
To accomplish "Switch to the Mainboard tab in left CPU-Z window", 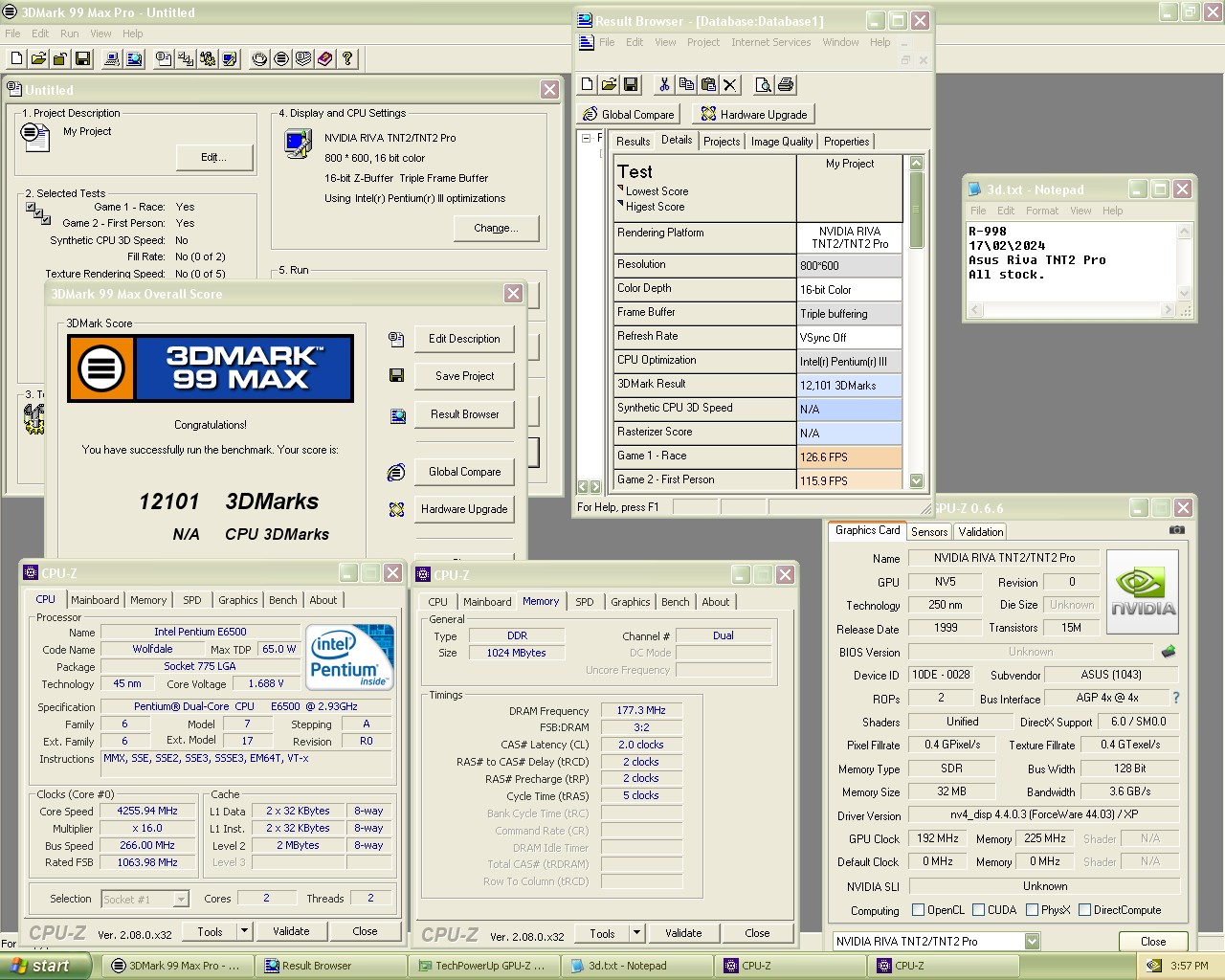I will (x=95, y=600).
